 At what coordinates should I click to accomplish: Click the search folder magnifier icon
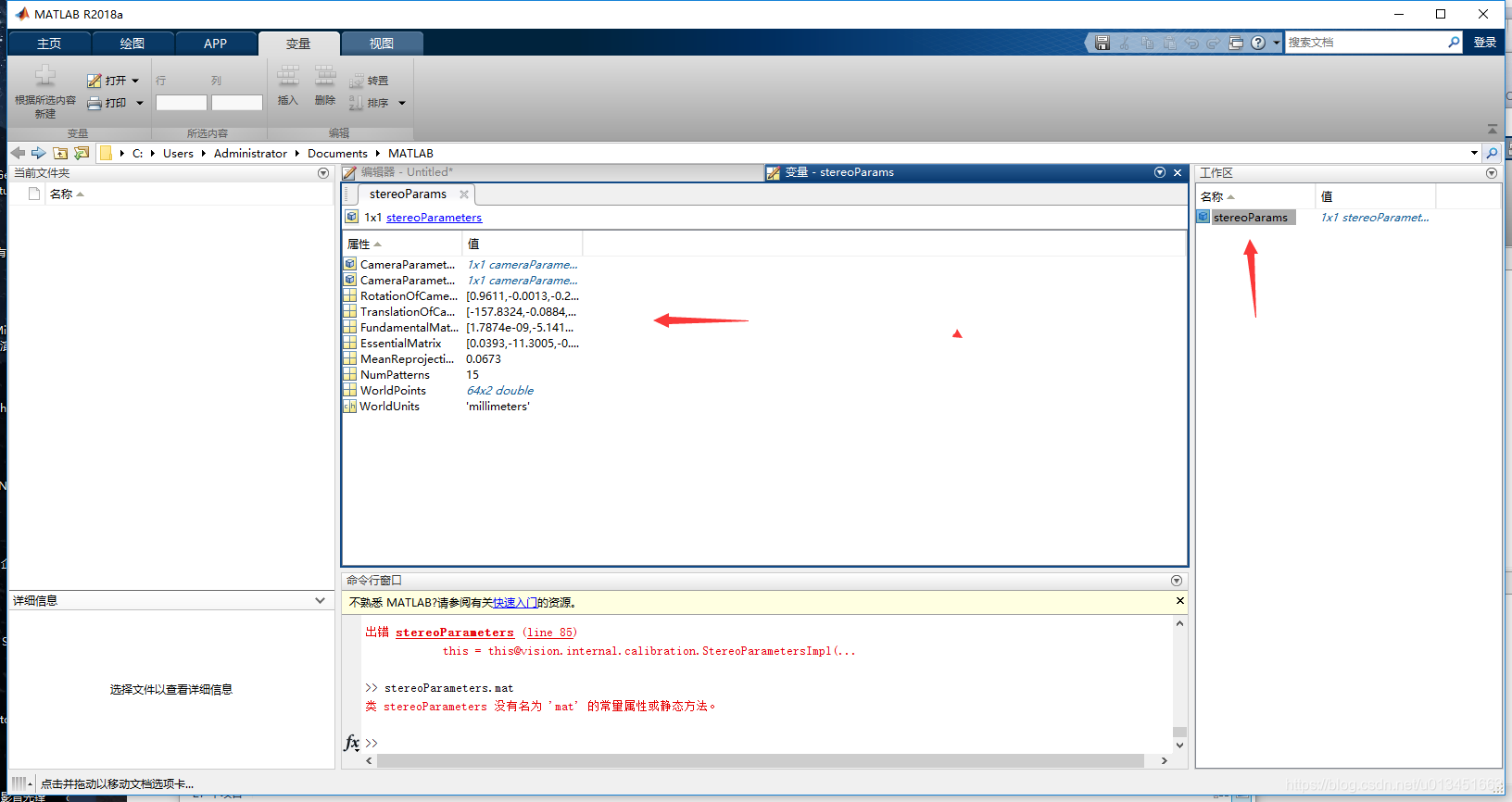[x=1492, y=153]
